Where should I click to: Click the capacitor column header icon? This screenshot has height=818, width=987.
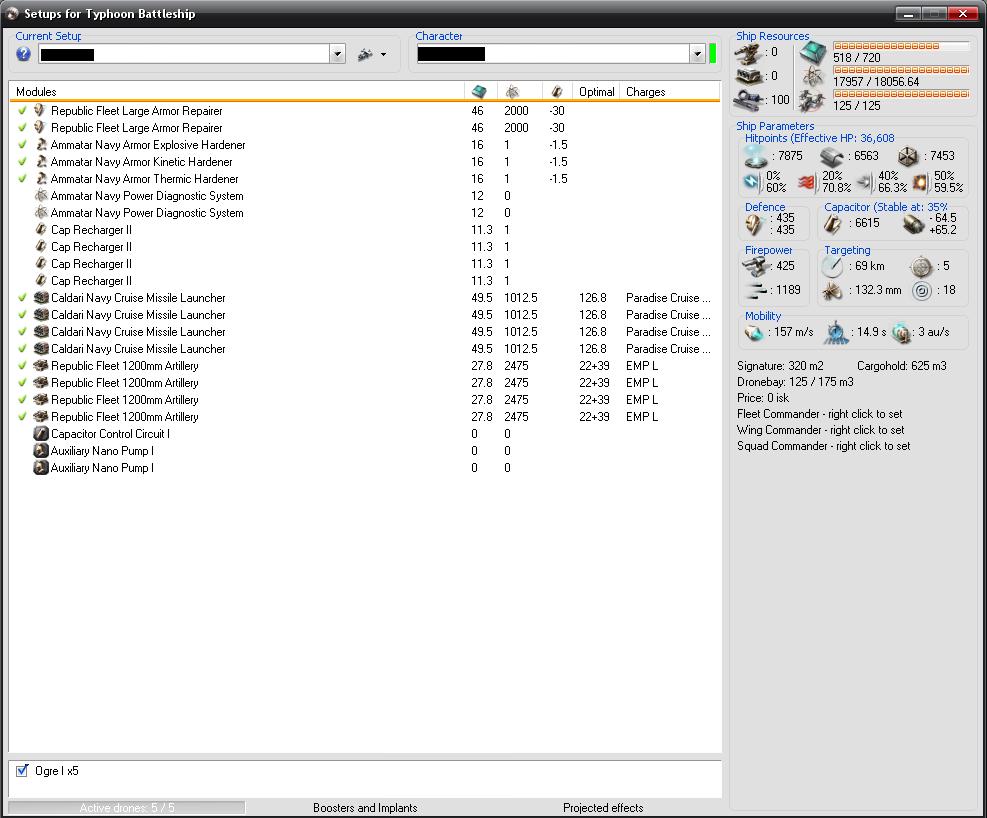(x=556, y=92)
